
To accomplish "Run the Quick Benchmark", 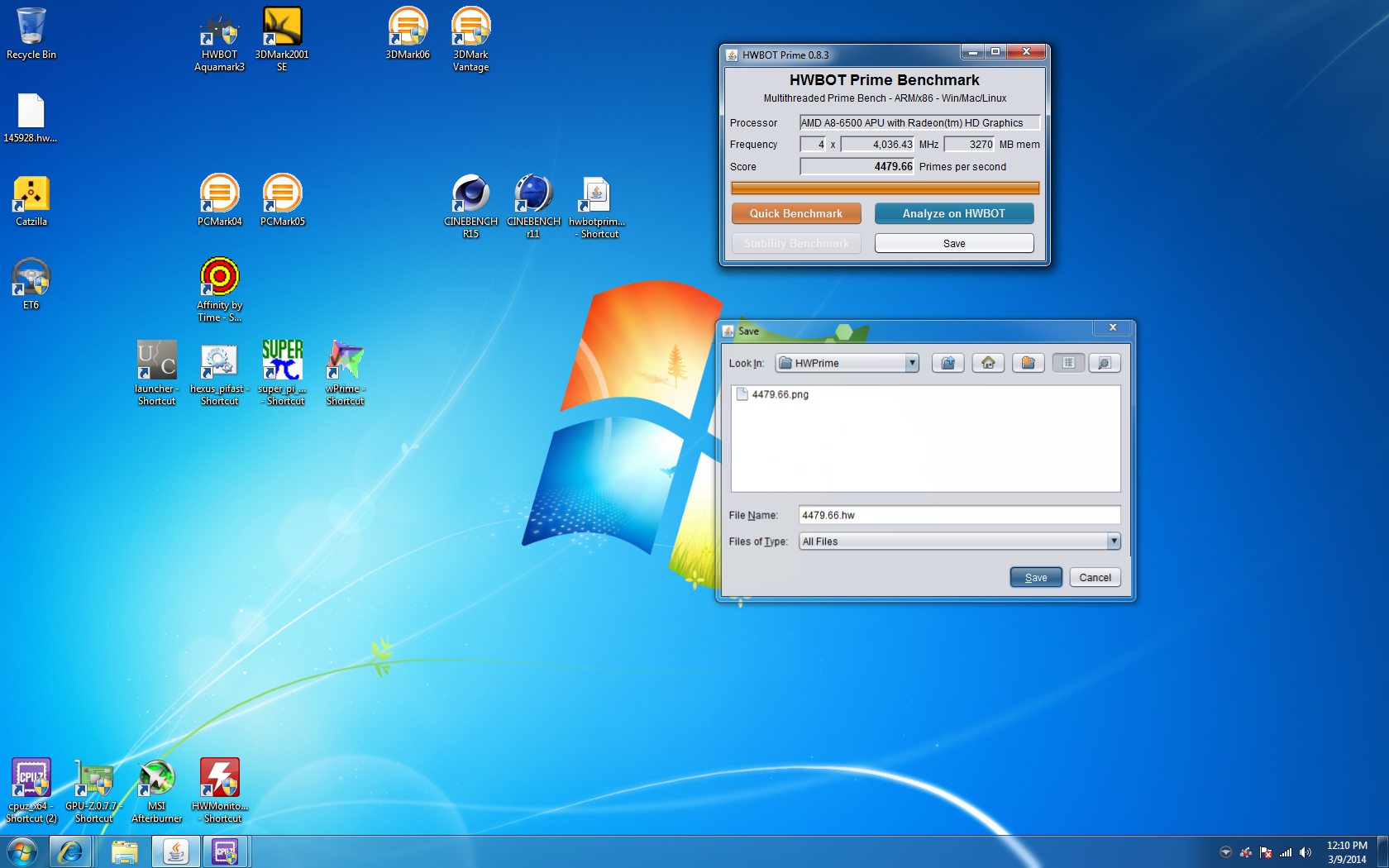I will click(x=796, y=213).
